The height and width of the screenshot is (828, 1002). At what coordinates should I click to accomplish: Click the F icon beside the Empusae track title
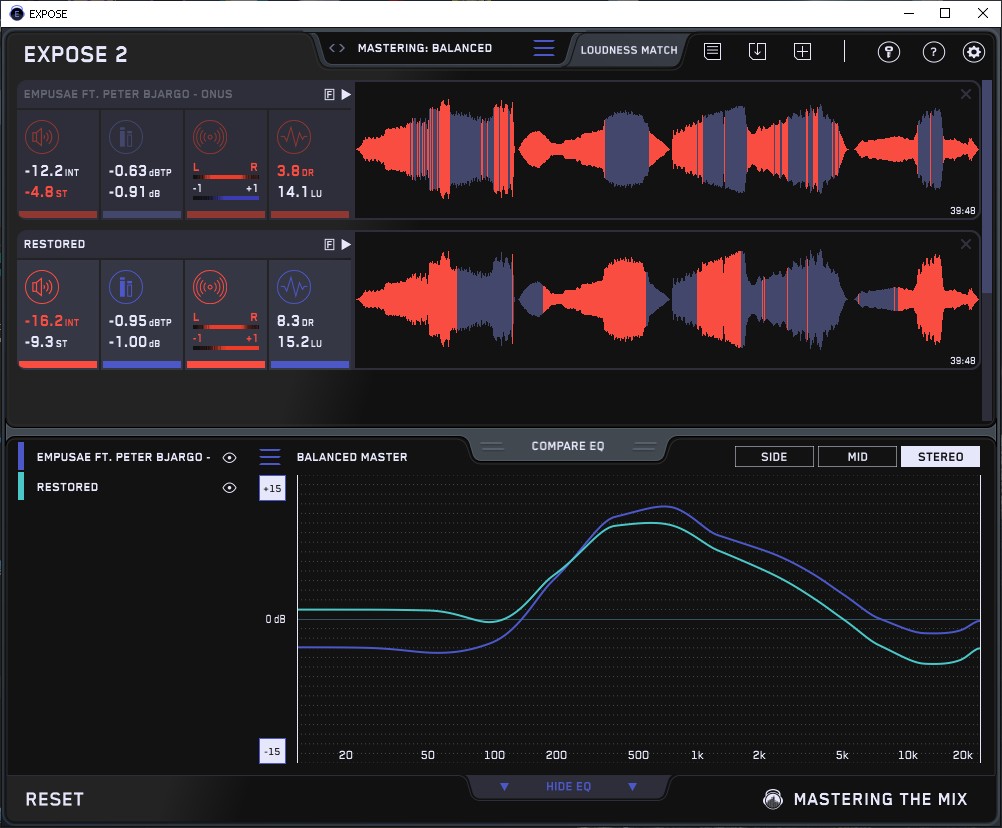(329, 95)
